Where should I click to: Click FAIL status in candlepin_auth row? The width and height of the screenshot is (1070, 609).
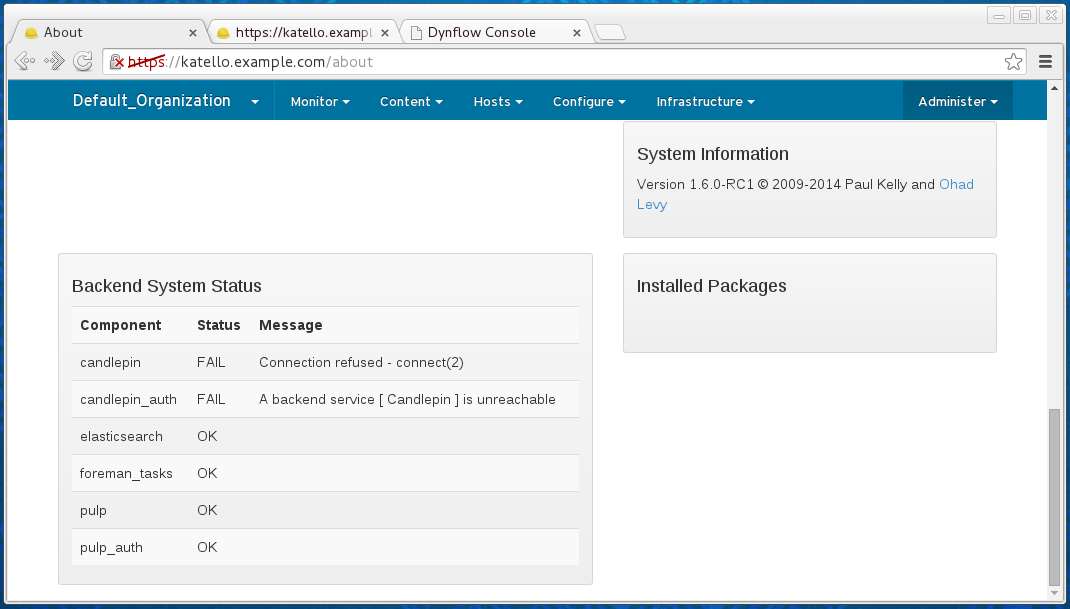[x=211, y=399]
